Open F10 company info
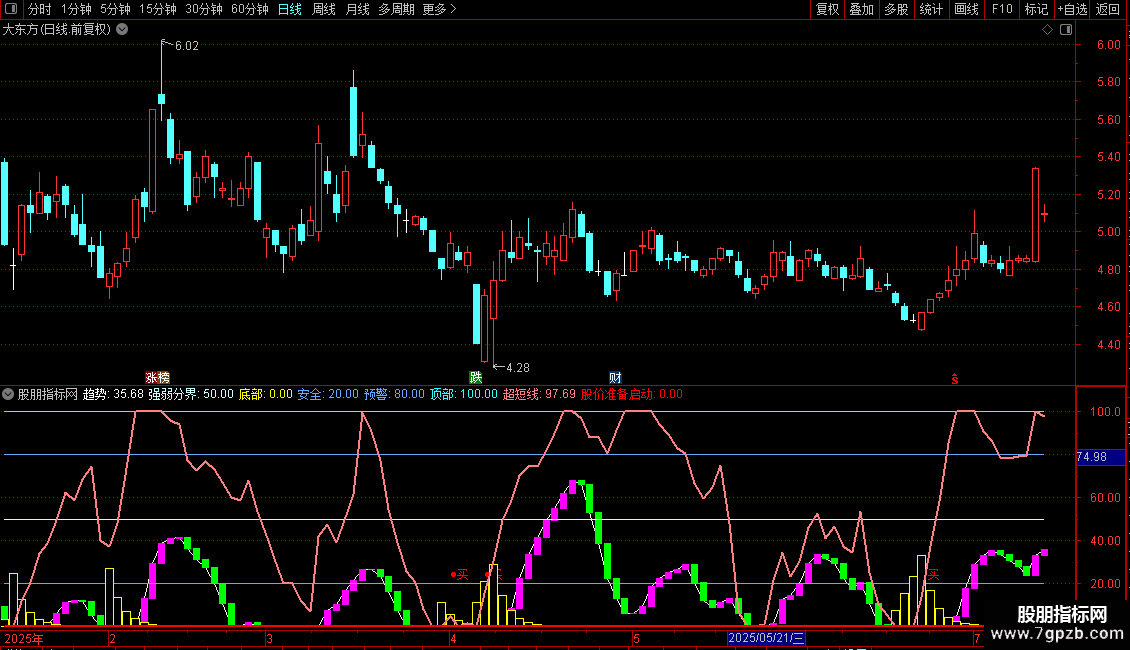 [x=1002, y=9]
